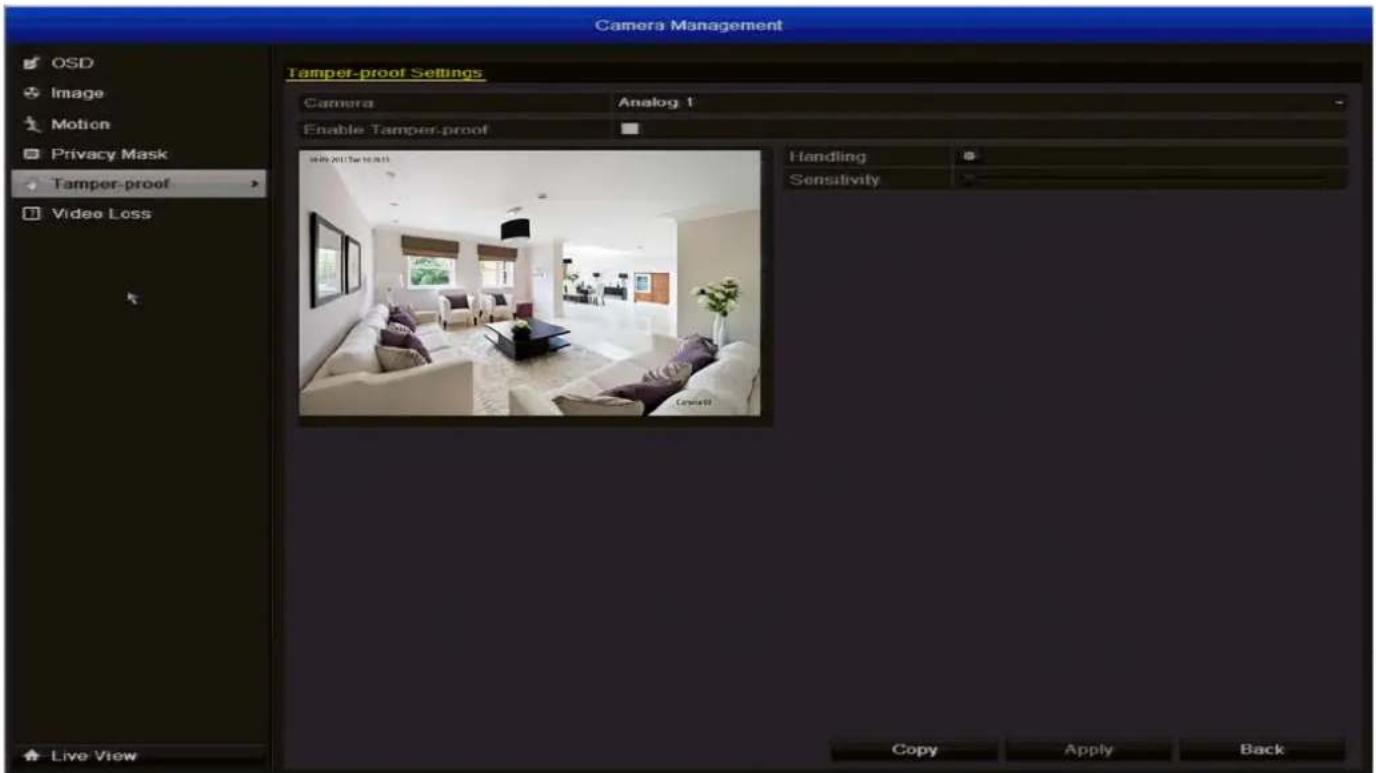The image size is (1376, 773).
Task: Click the Apply button
Action: click(x=1088, y=750)
